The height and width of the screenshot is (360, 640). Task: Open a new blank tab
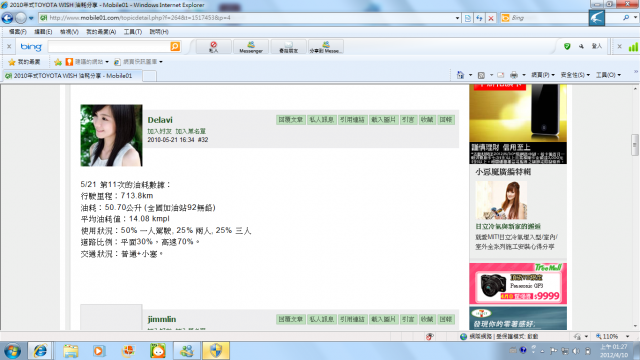[149, 76]
